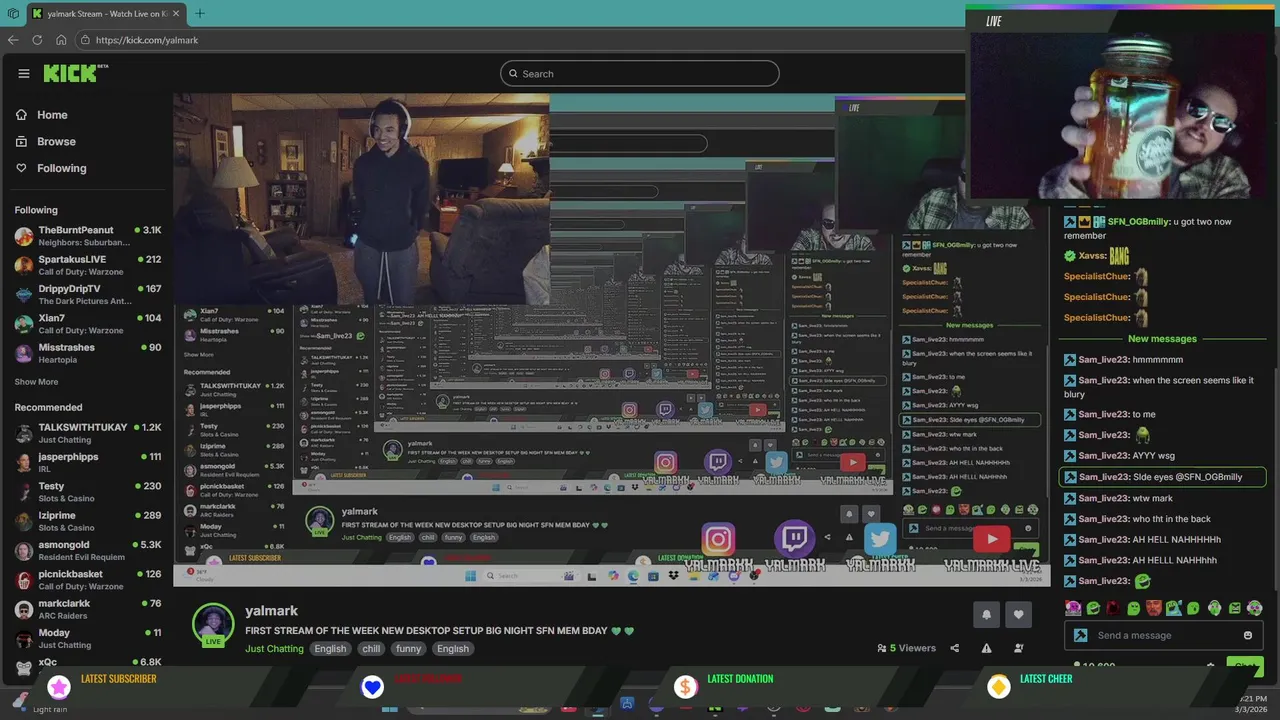Click the warning triangle report icon
The height and width of the screenshot is (720, 1280).
(986, 648)
